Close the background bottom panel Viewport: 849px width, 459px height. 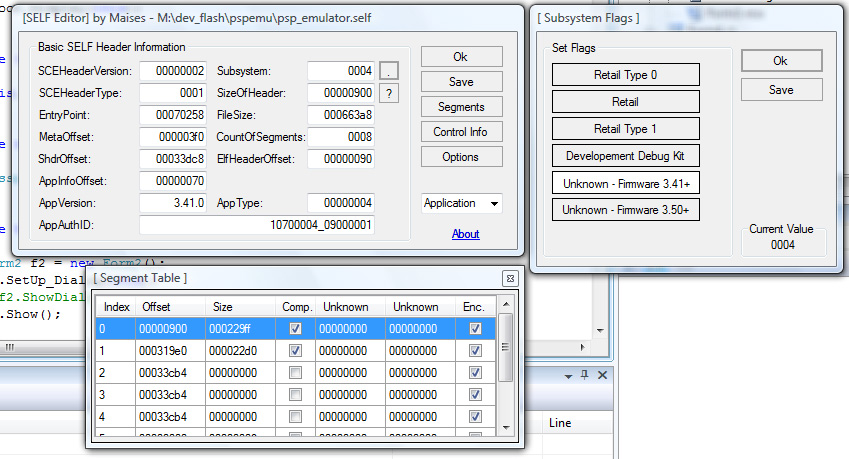pyautogui.click(x=602, y=375)
